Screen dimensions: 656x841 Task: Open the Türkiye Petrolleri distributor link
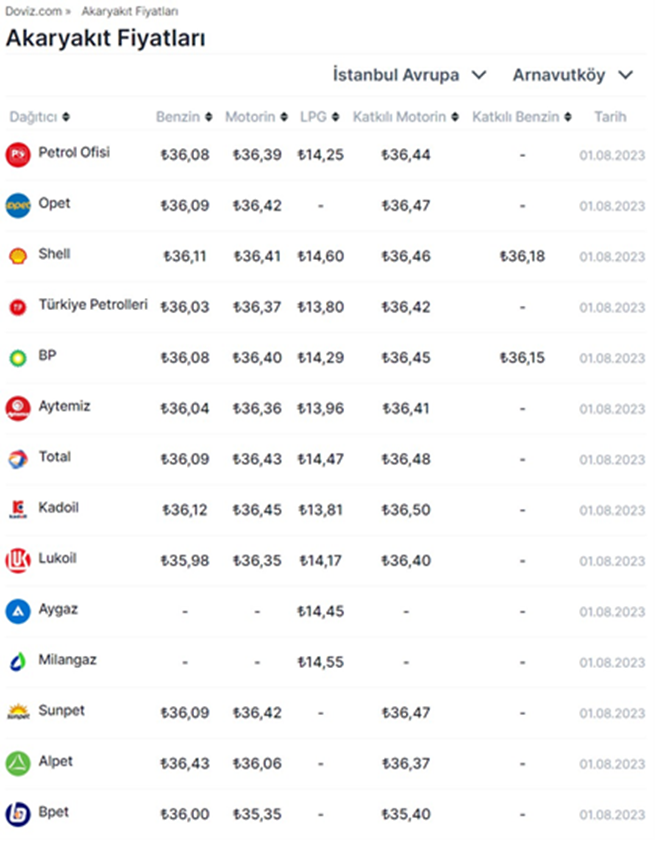click(x=92, y=304)
